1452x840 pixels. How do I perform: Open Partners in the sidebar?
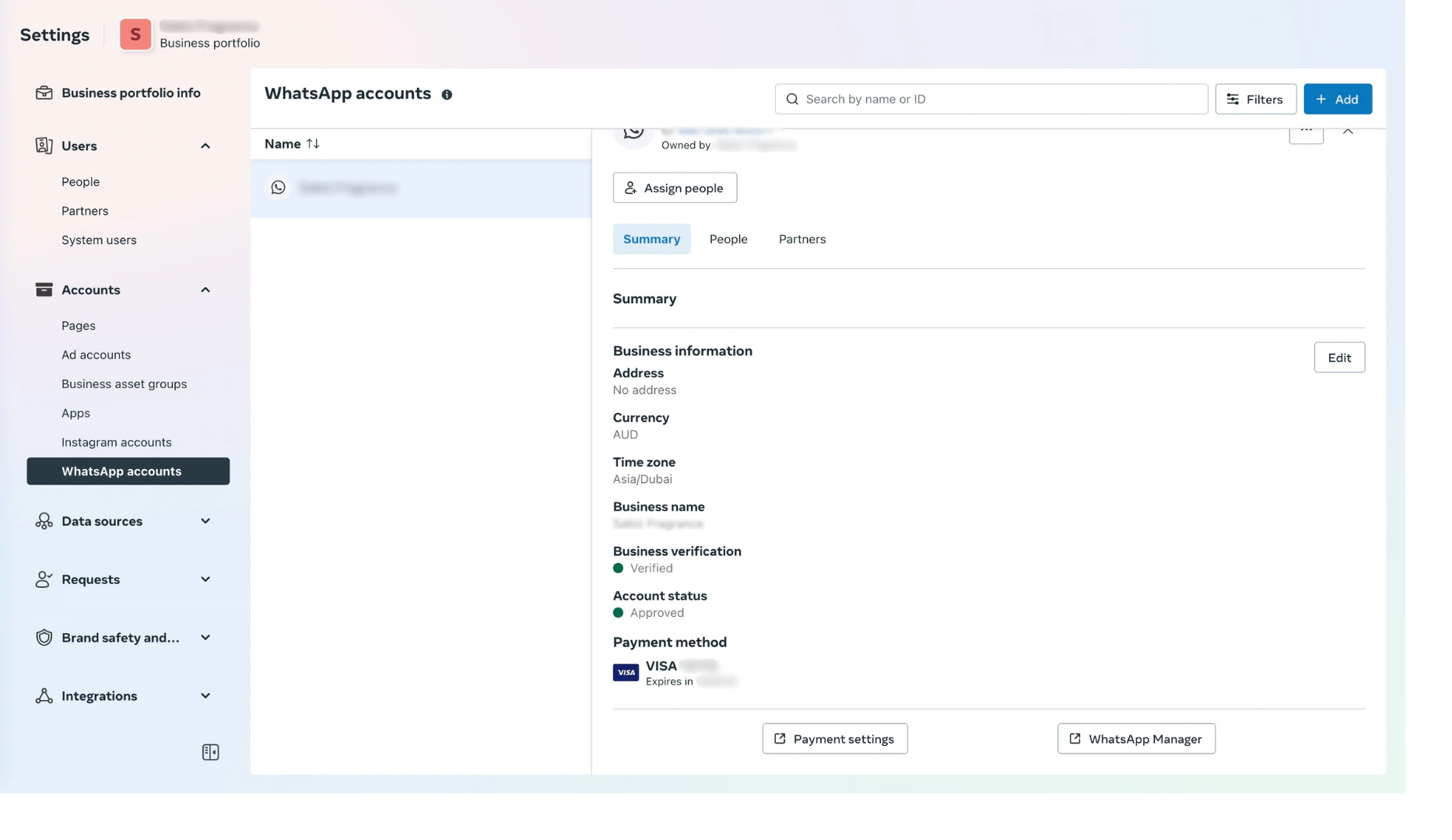point(85,211)
